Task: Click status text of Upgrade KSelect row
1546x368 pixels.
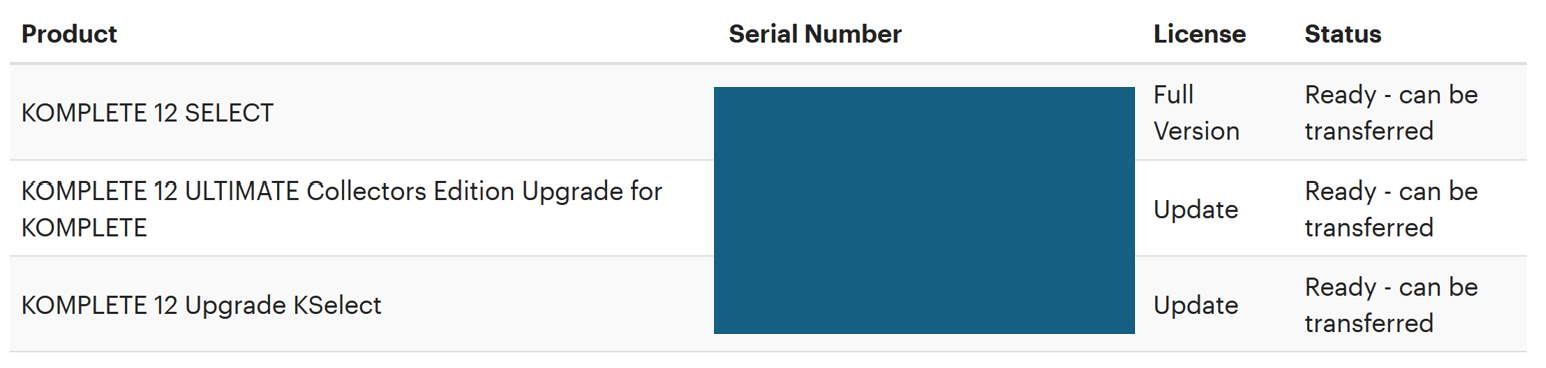Action: (x=1391, y=305)
